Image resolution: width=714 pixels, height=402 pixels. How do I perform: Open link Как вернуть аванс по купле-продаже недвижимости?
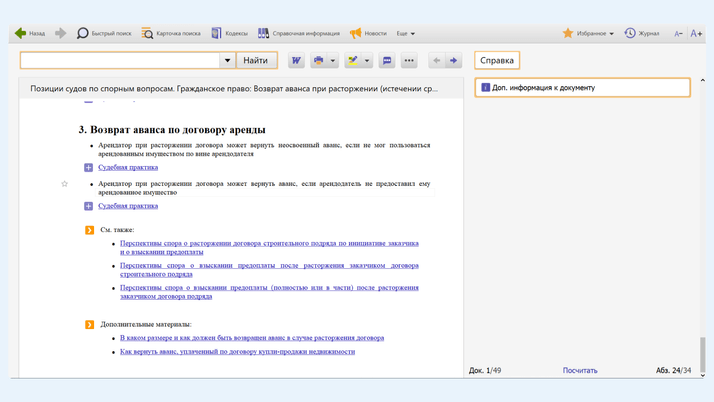[237, 352]
